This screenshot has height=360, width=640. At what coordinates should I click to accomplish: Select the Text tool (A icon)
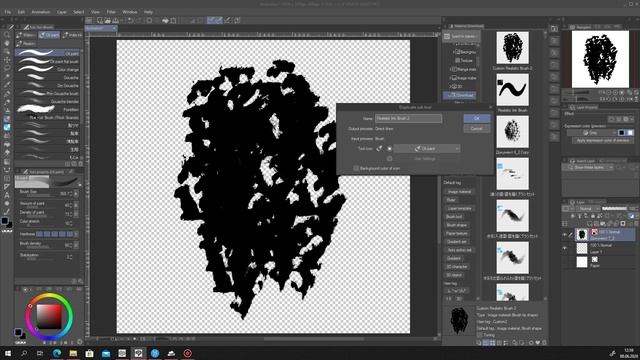click(7, 195)
